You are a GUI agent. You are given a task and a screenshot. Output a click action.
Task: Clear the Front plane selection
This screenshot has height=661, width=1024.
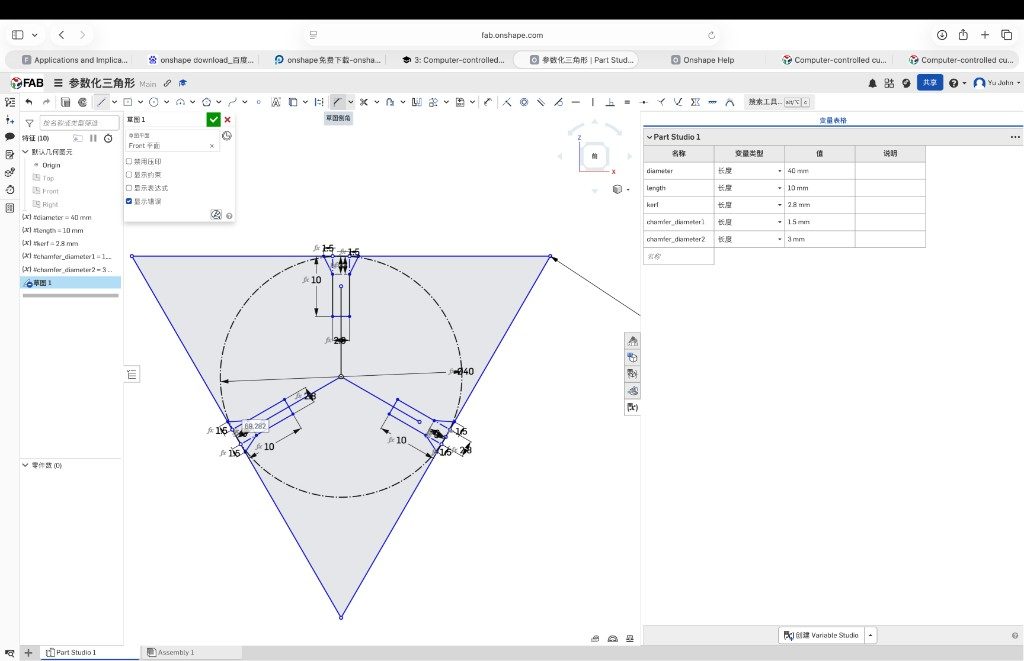click(x=212, y=146)
